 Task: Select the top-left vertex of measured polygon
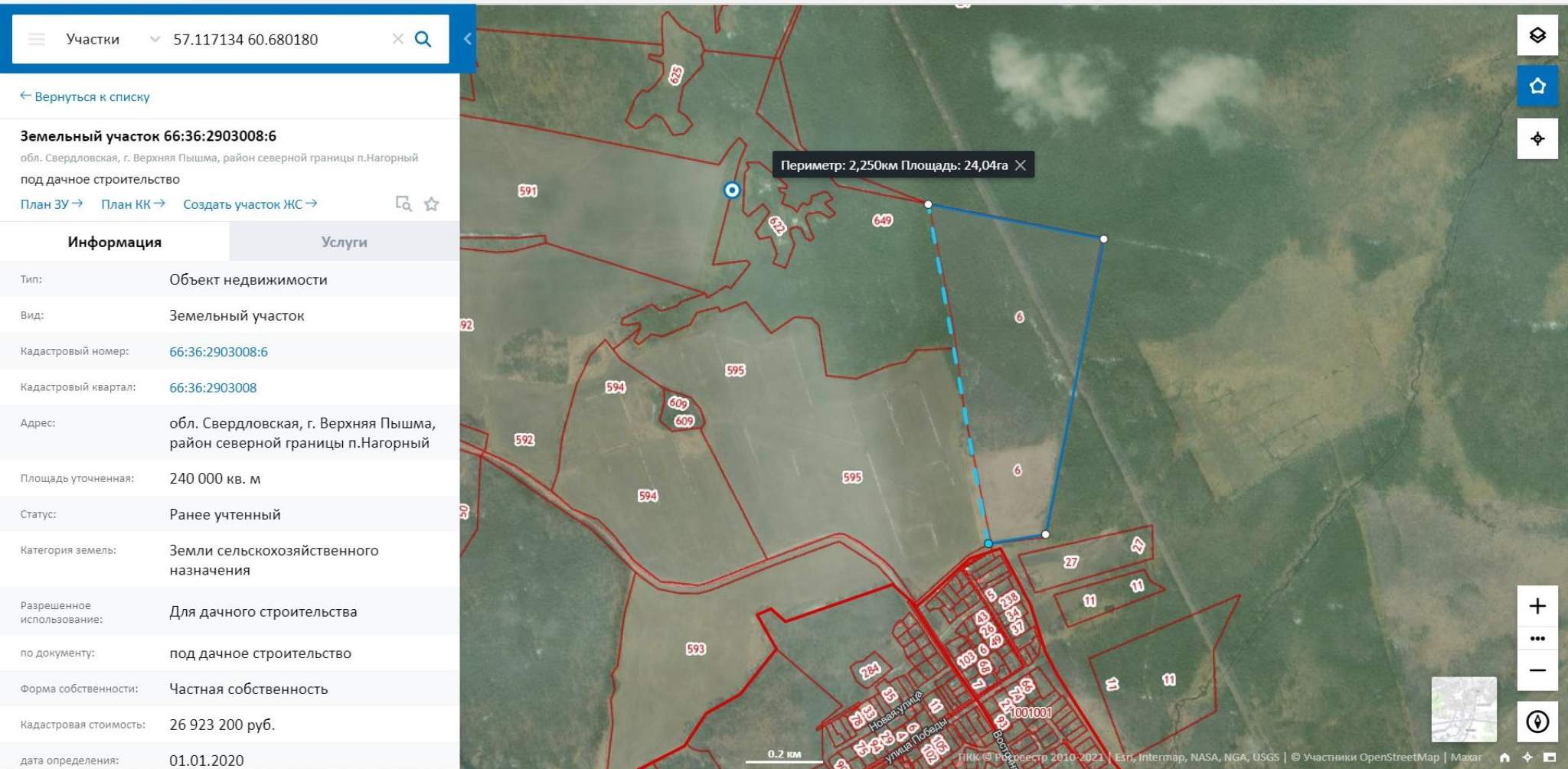pyautogui.click(x=928, y=204)
